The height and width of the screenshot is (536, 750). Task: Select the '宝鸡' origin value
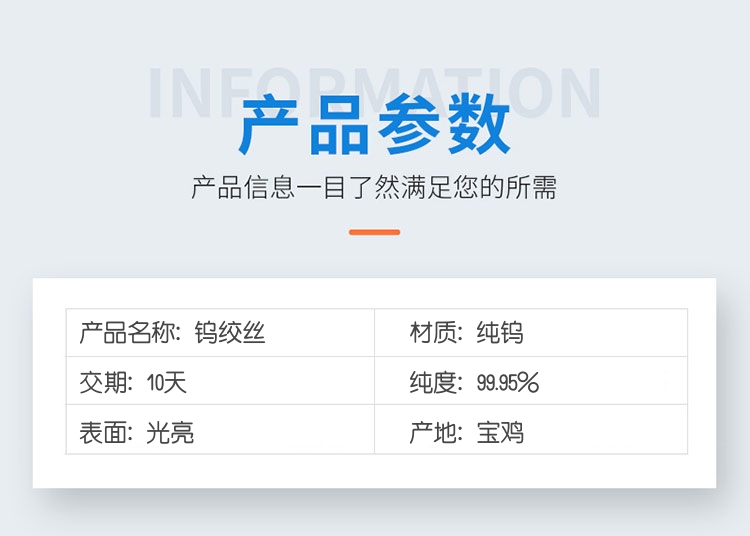pyautogui.click(x=500, y=432)
